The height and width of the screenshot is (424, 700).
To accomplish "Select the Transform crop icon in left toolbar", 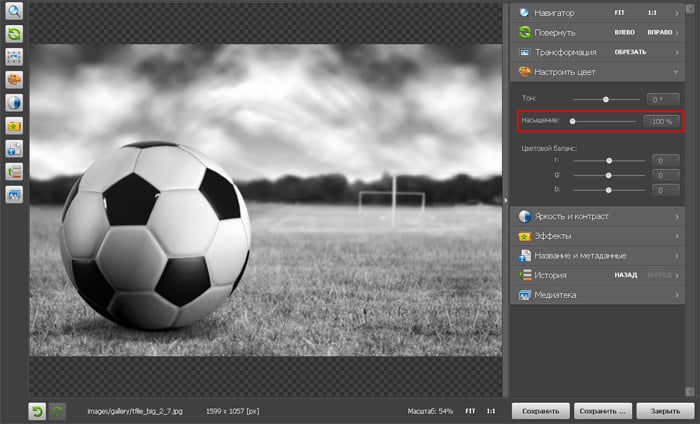I will 14,56.
